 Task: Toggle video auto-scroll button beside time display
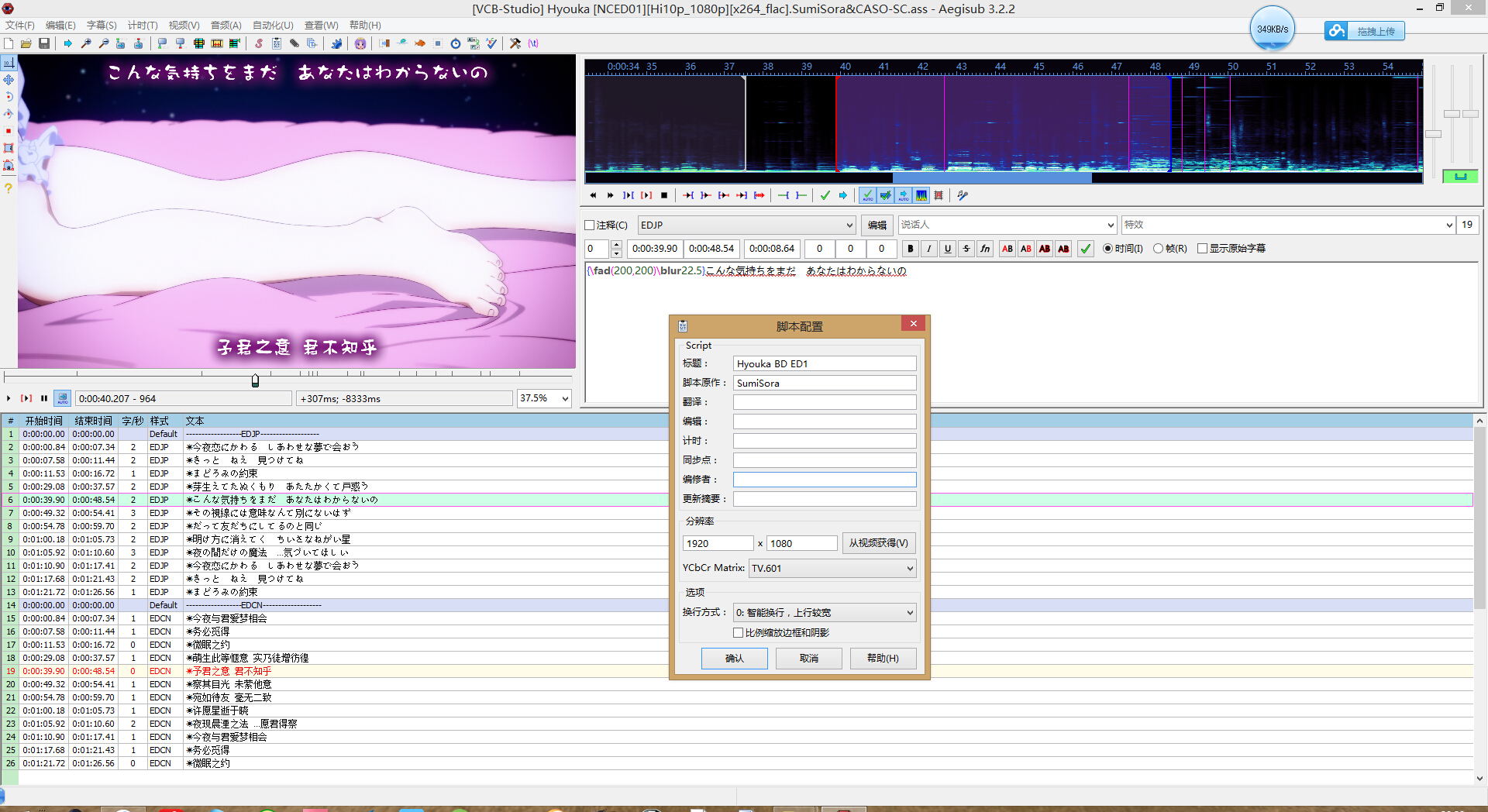coord(63,398)
